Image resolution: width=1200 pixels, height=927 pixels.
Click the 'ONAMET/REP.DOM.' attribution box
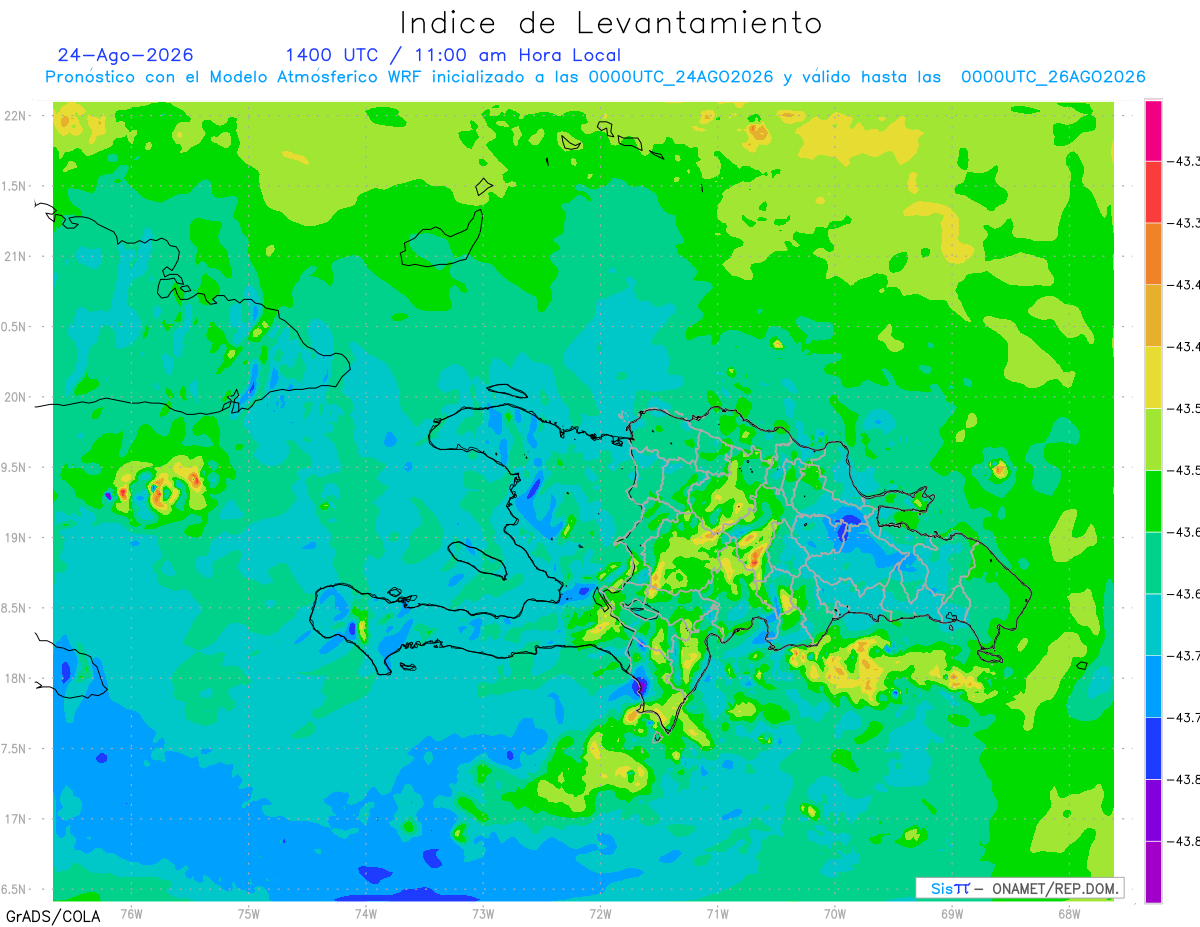[x=1019, y=888]
